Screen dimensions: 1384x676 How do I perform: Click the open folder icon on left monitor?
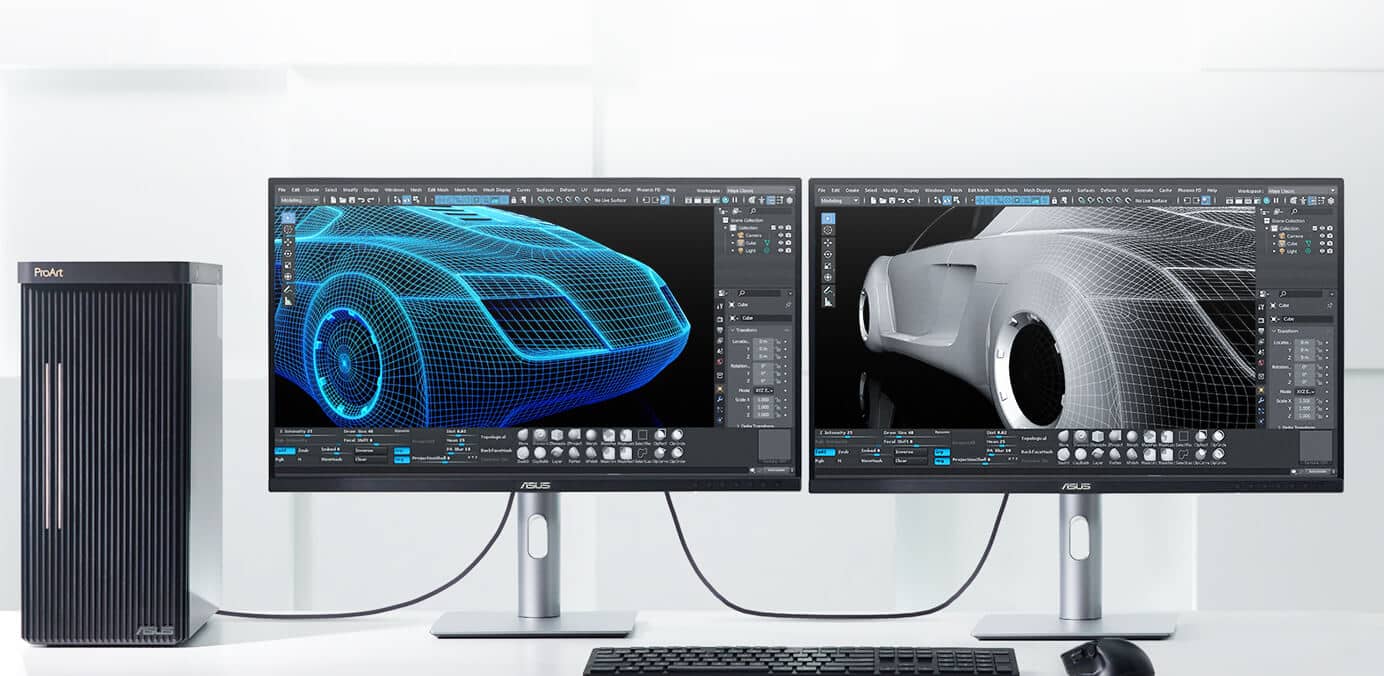pyautogui.click(x=342, y=200)
